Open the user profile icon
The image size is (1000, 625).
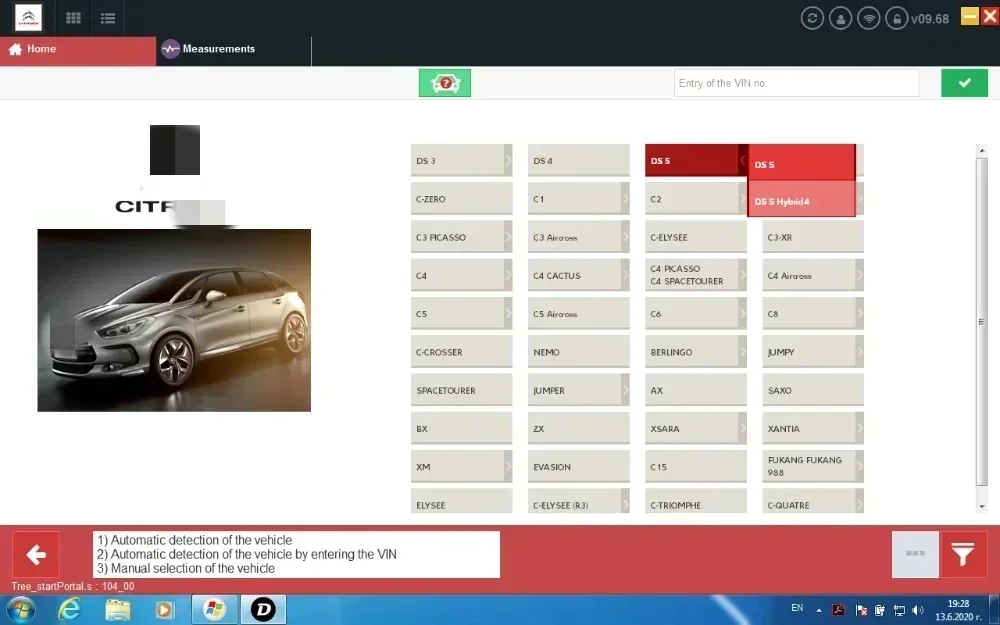click(x=841, y=18)
